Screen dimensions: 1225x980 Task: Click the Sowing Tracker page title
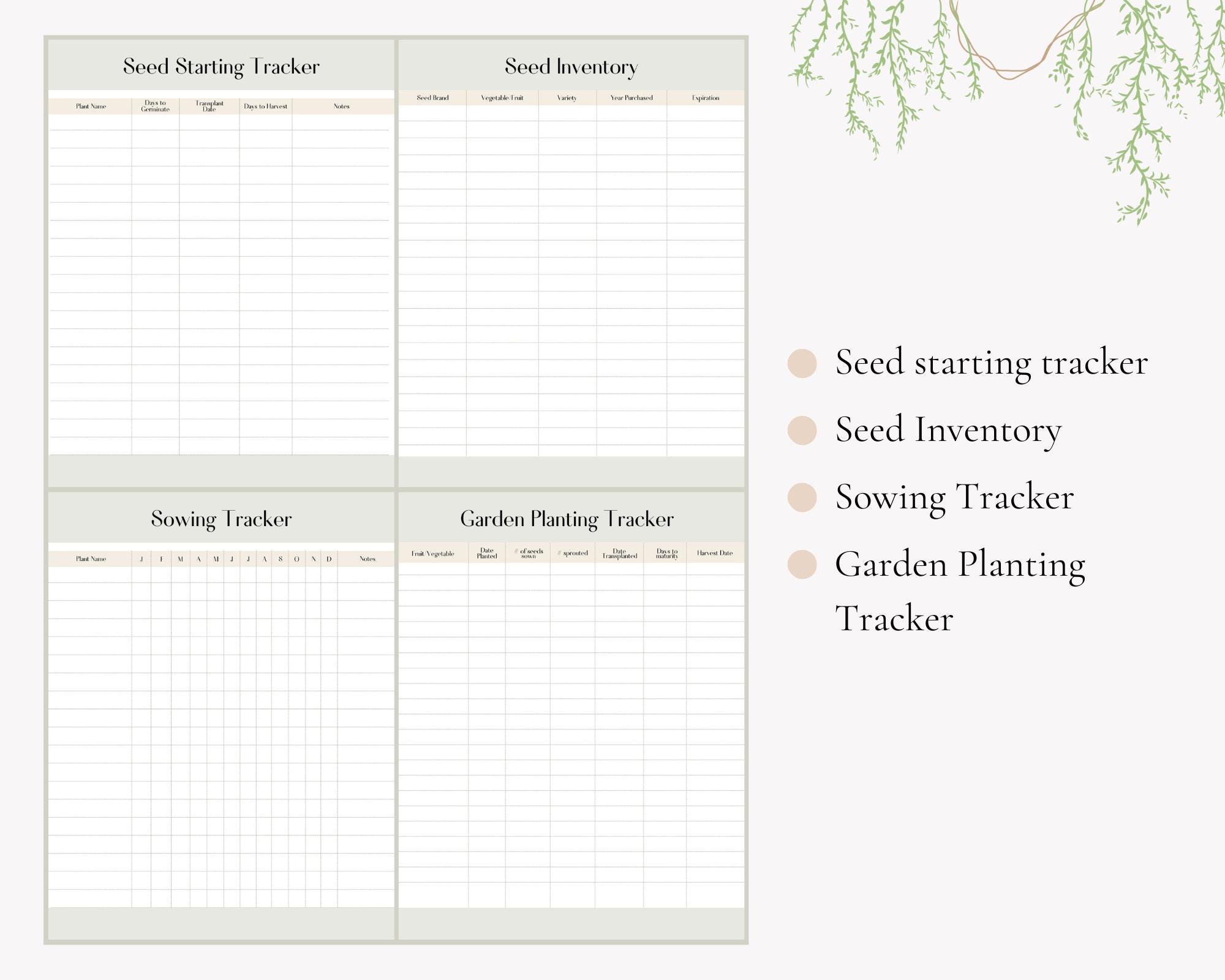[221, 519]
